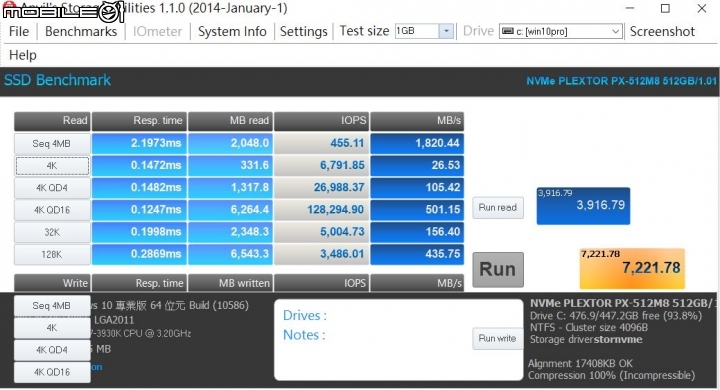Image resolution: width=720 pixels, height=390 pixels.
Task: Click the 128K MB read value 6,543.3
Action: tap(231, 254)
